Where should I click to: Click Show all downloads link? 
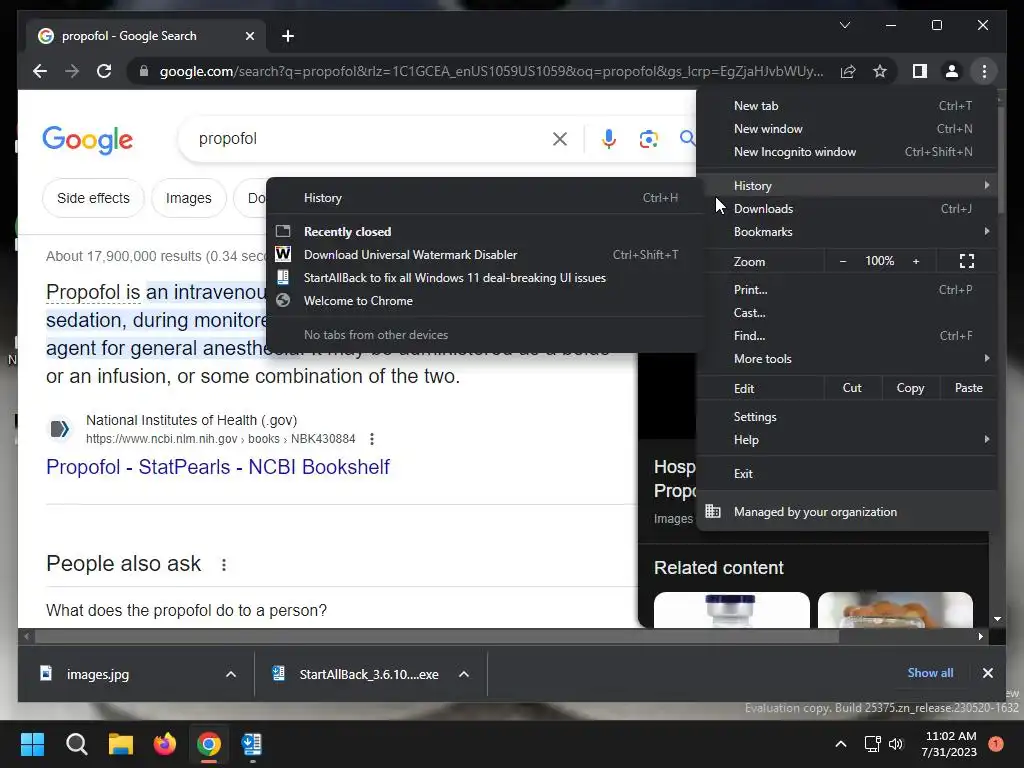pos(930,673)
